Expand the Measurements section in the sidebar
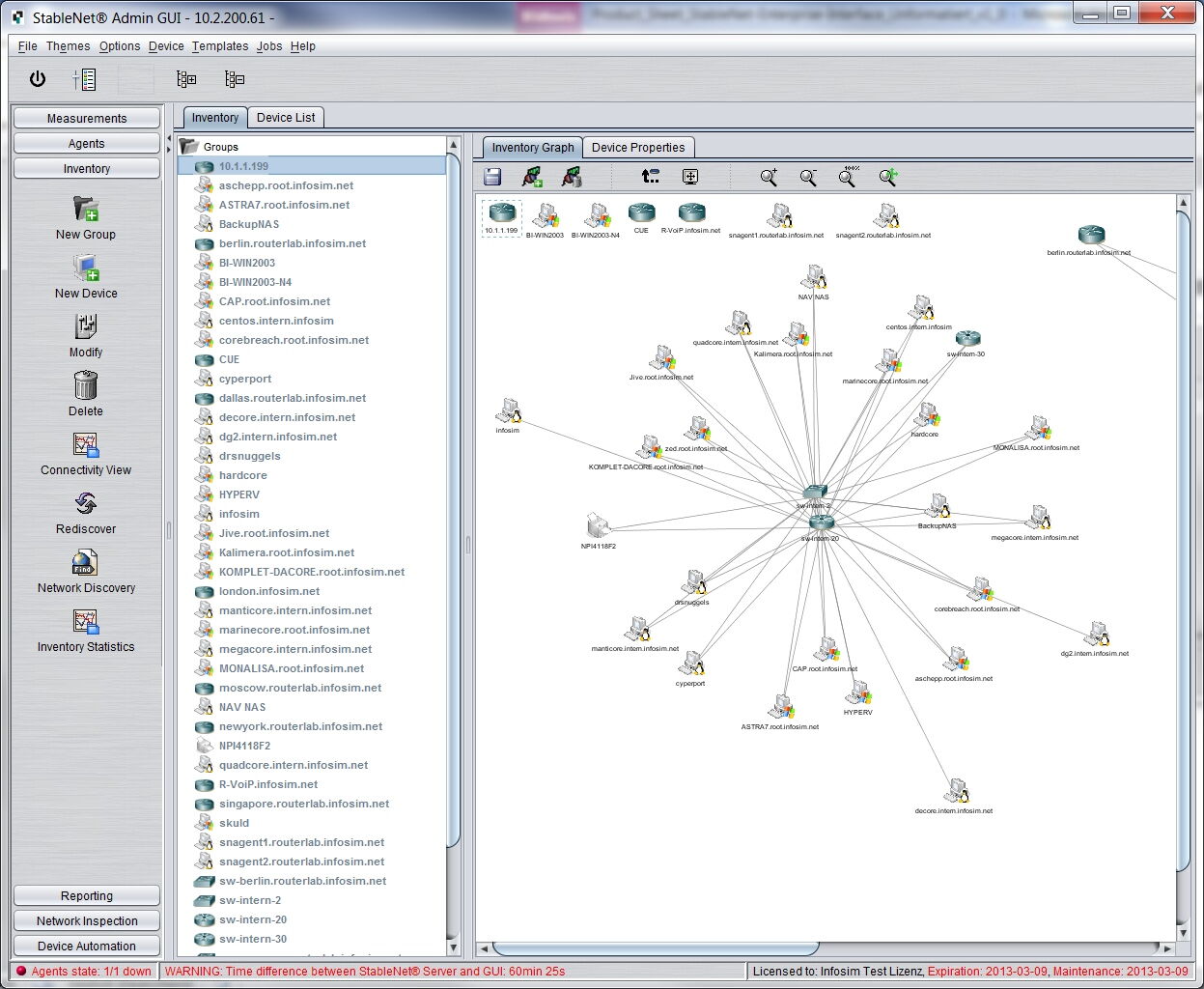 (x=87, y=118)
